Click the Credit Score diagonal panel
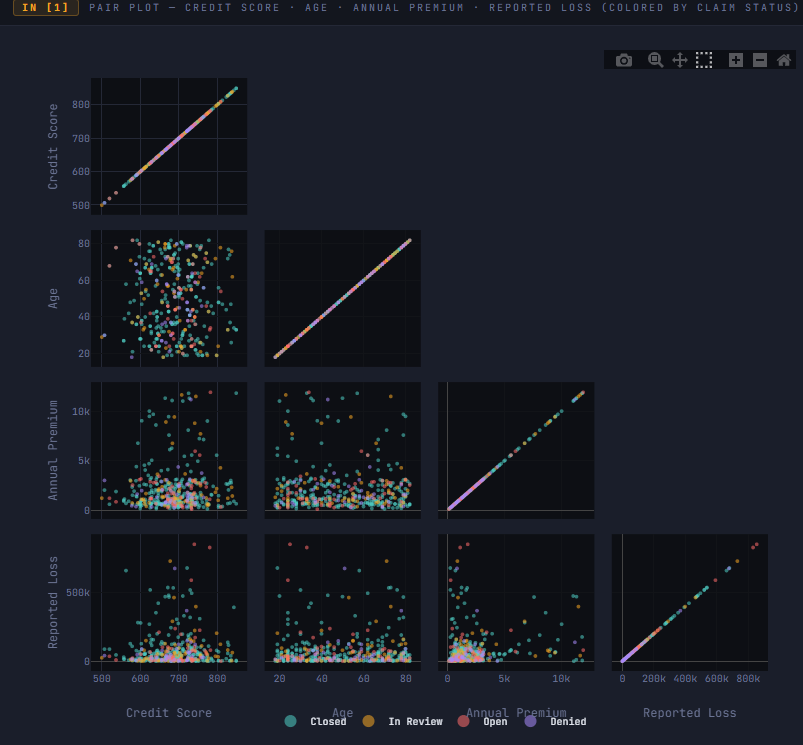This screenshot has width=803, height=745. tap(169, 146)
